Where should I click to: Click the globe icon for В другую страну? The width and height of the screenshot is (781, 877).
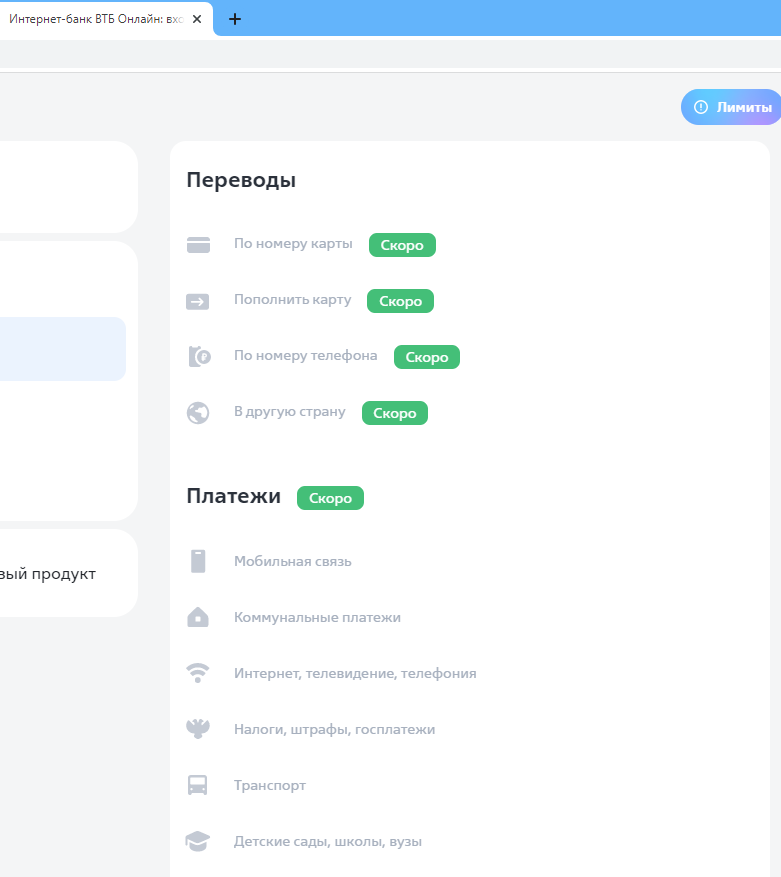(x=198, y=413)
